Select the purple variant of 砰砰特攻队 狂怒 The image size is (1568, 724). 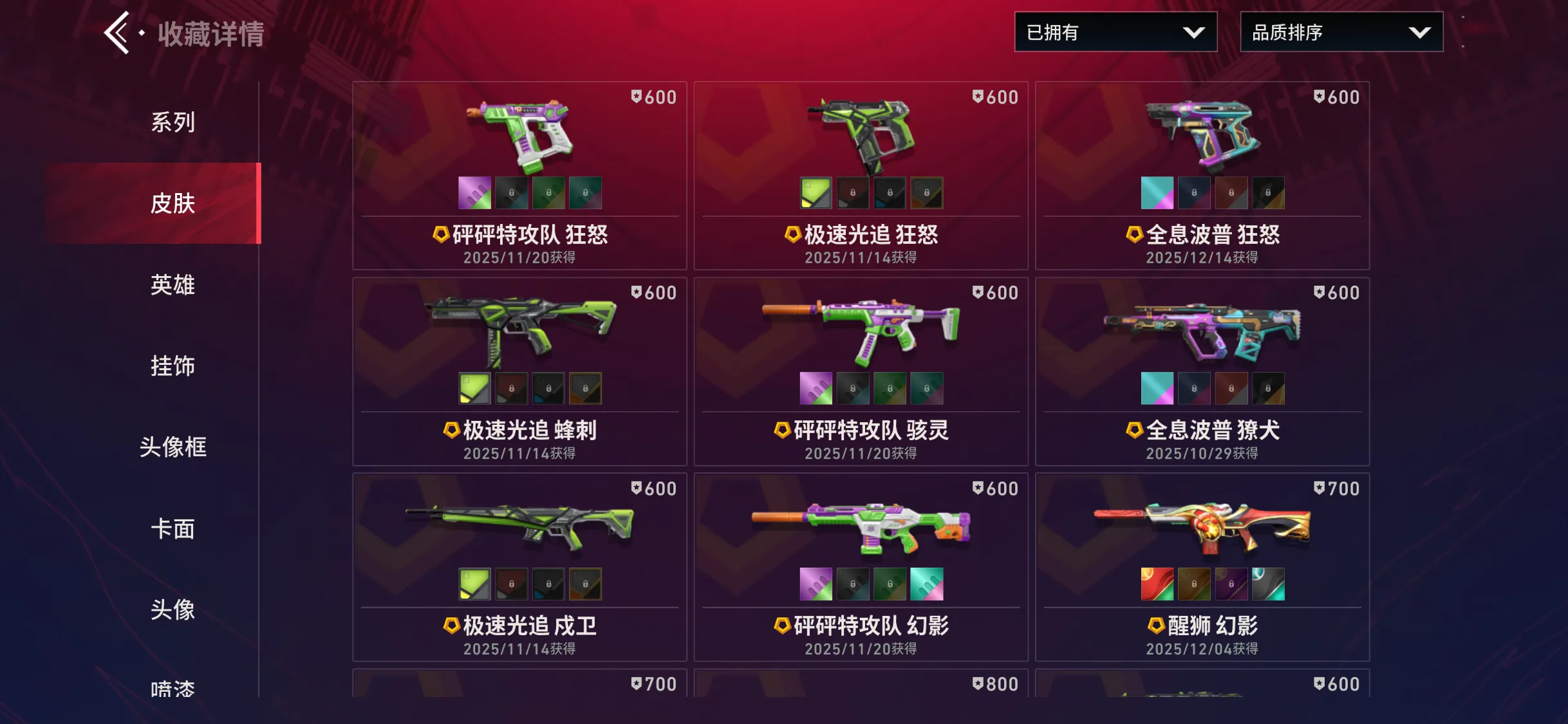pos(474,192)
